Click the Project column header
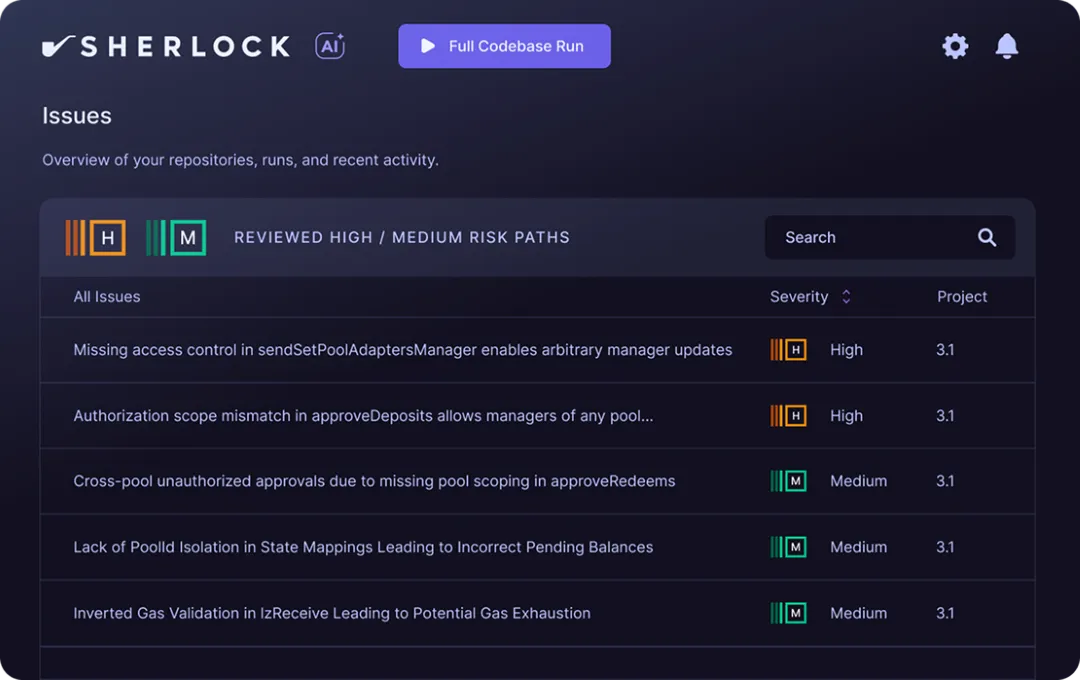 [x=962, y=297]
